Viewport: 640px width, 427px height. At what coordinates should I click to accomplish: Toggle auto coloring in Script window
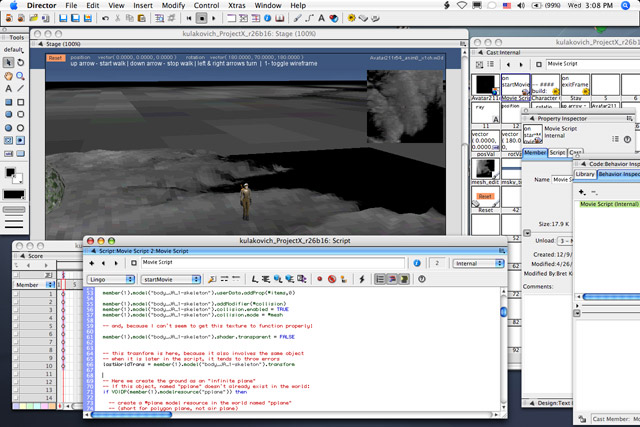(x=392, y=279)
